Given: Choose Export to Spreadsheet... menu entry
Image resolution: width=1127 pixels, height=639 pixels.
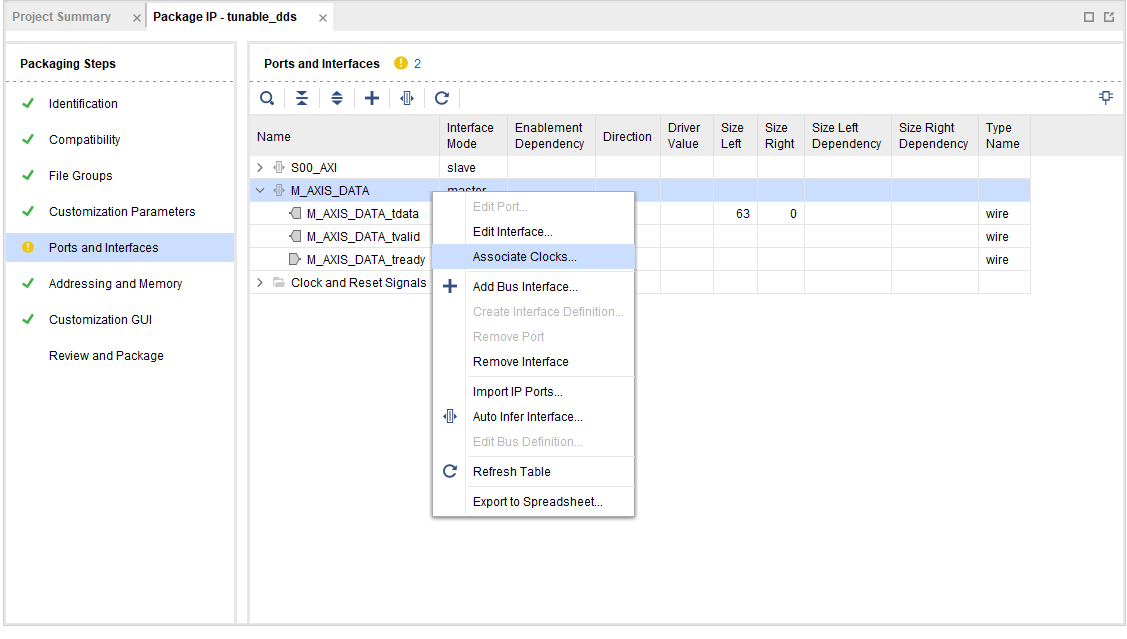Looking at the screenshot, I should tap(533, 502).
